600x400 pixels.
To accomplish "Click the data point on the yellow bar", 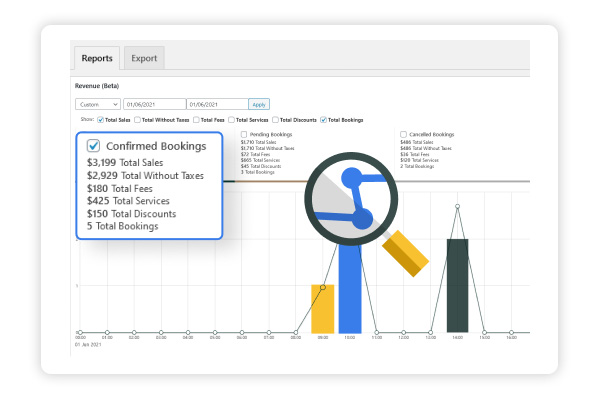I will pyautogui.click(x=322, y=285).
